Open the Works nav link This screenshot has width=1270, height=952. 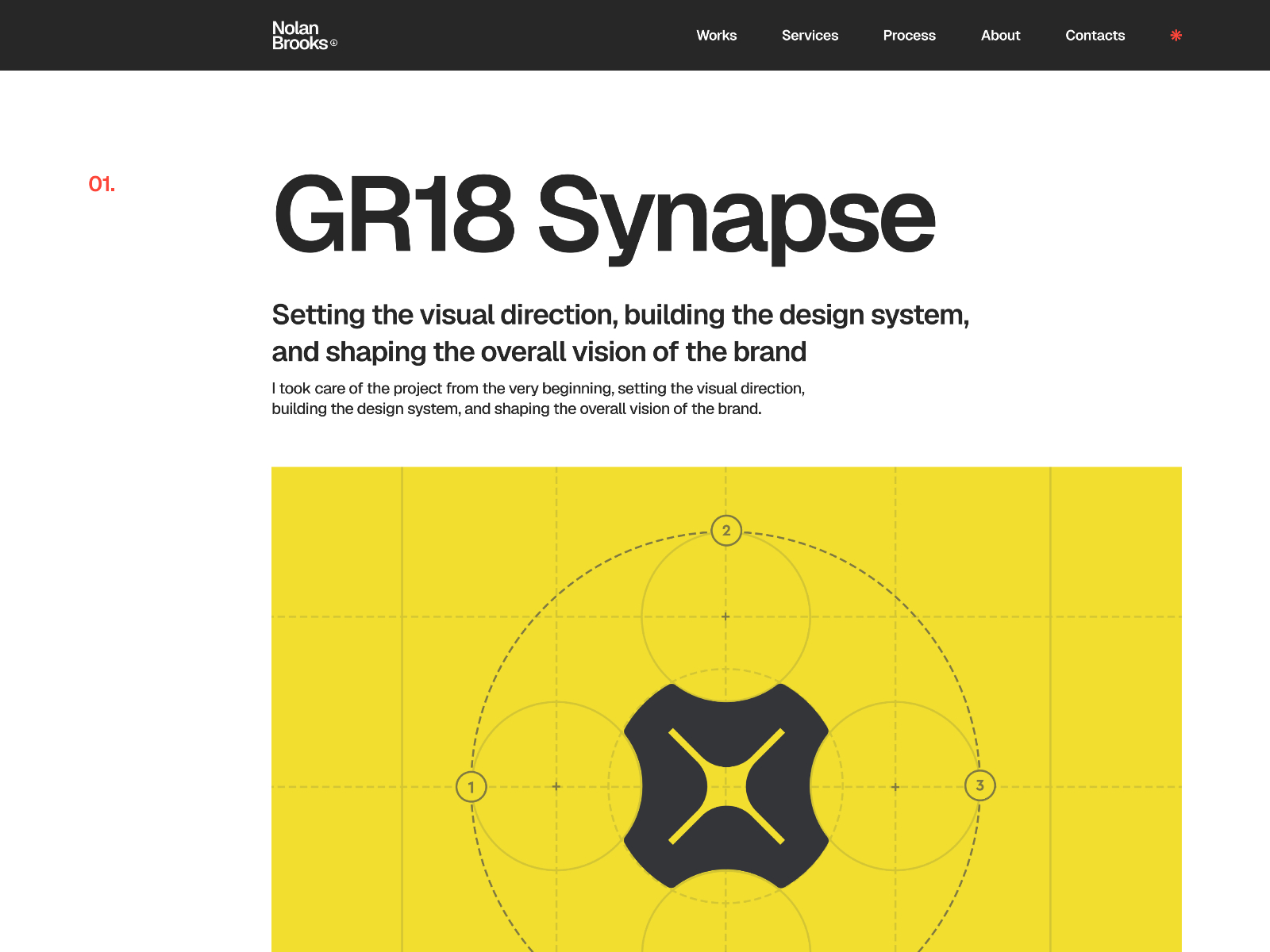pyautogui.click(x=716, y=36)
